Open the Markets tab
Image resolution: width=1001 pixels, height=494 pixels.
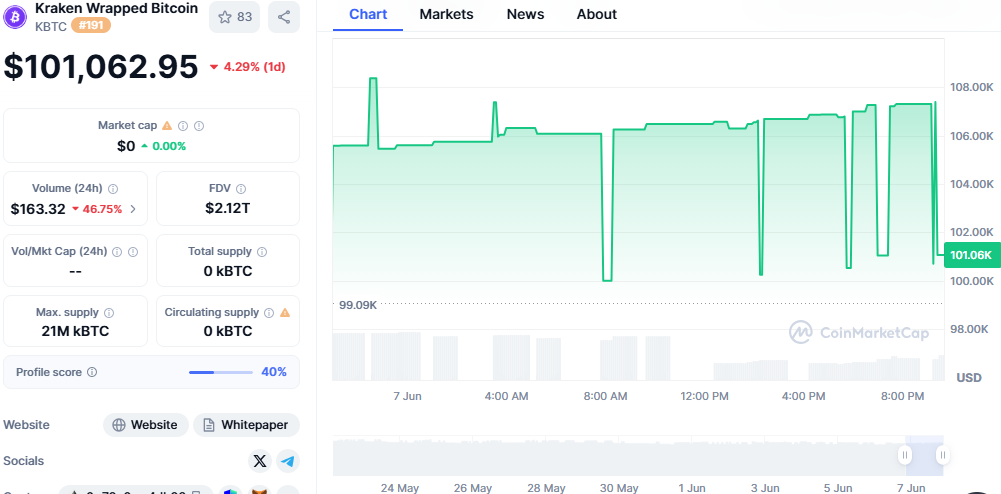tap(446, 14)
